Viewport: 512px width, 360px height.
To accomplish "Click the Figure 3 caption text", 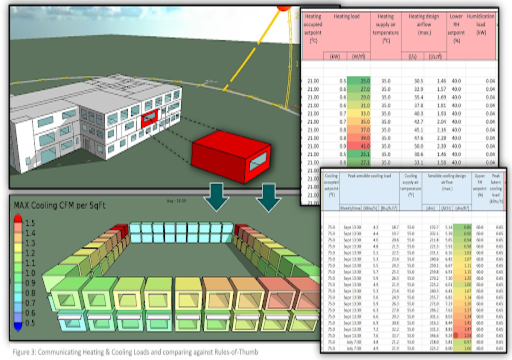I will 135,352.
